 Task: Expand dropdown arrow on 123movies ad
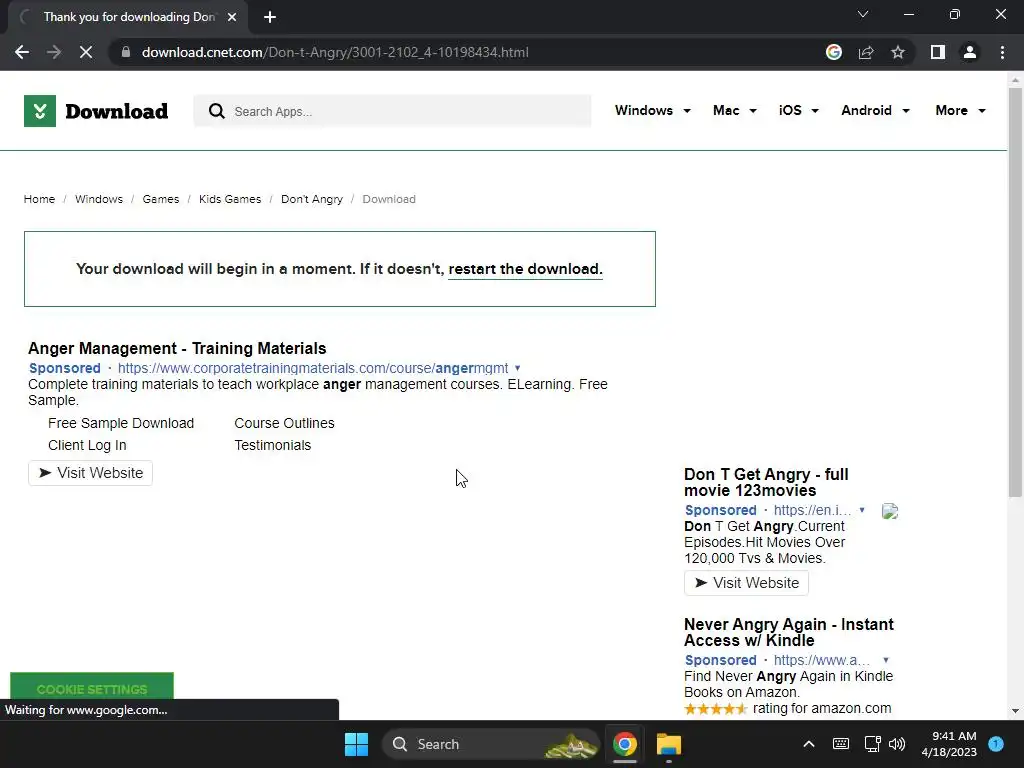pyautogui.click(x=862, y=510)
